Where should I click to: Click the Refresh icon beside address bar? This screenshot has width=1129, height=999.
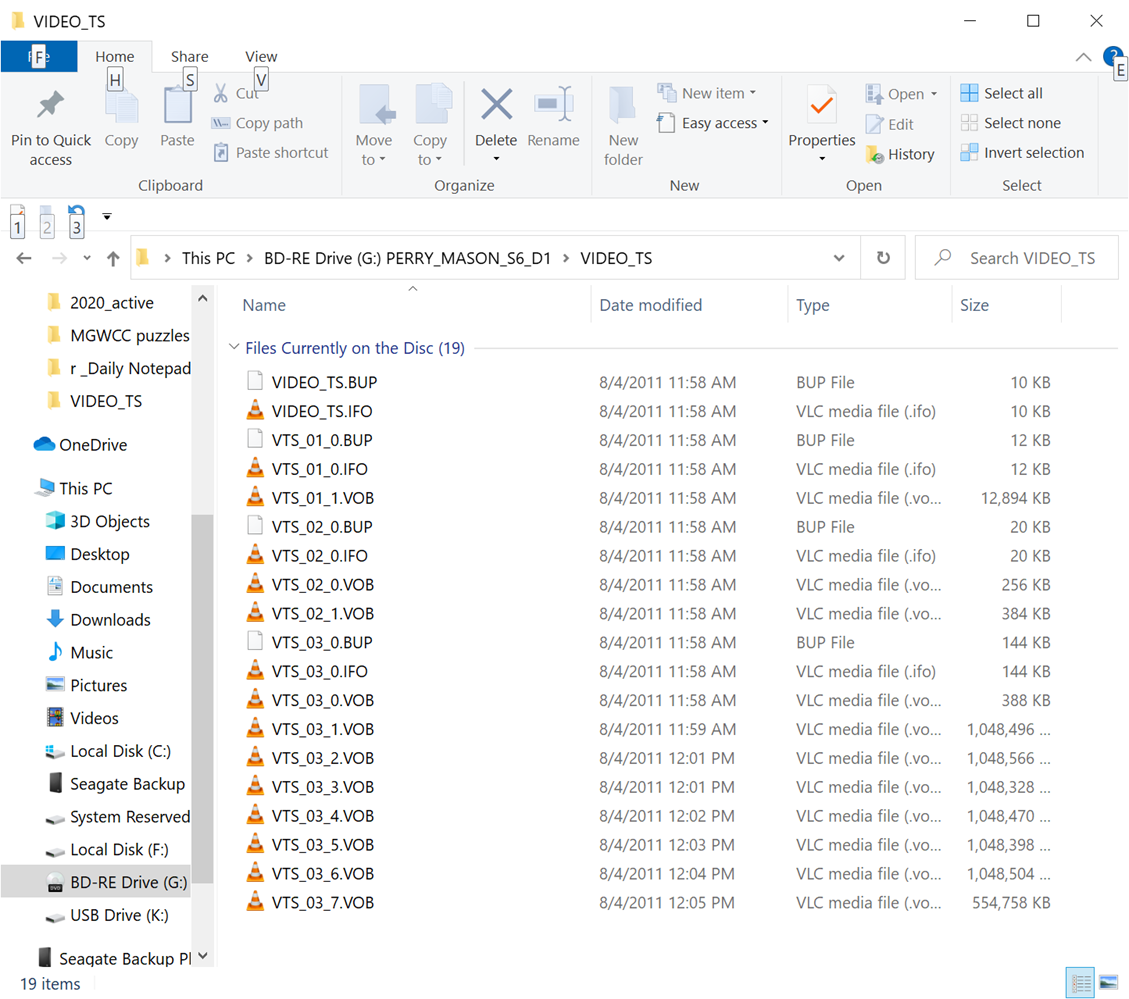(x=883, y=257)
